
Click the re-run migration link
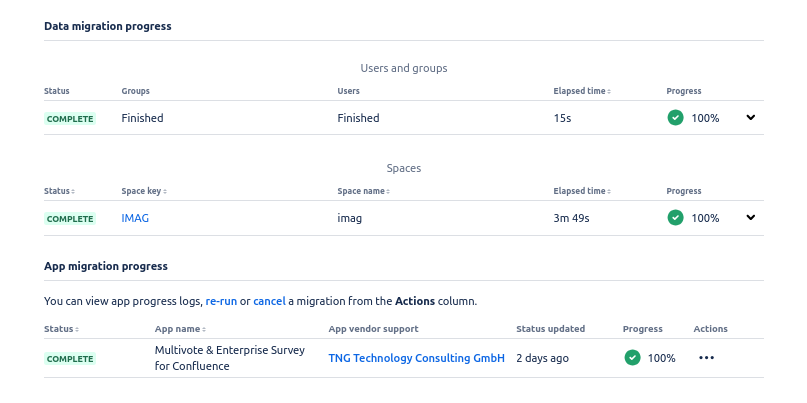click(221, 301)
